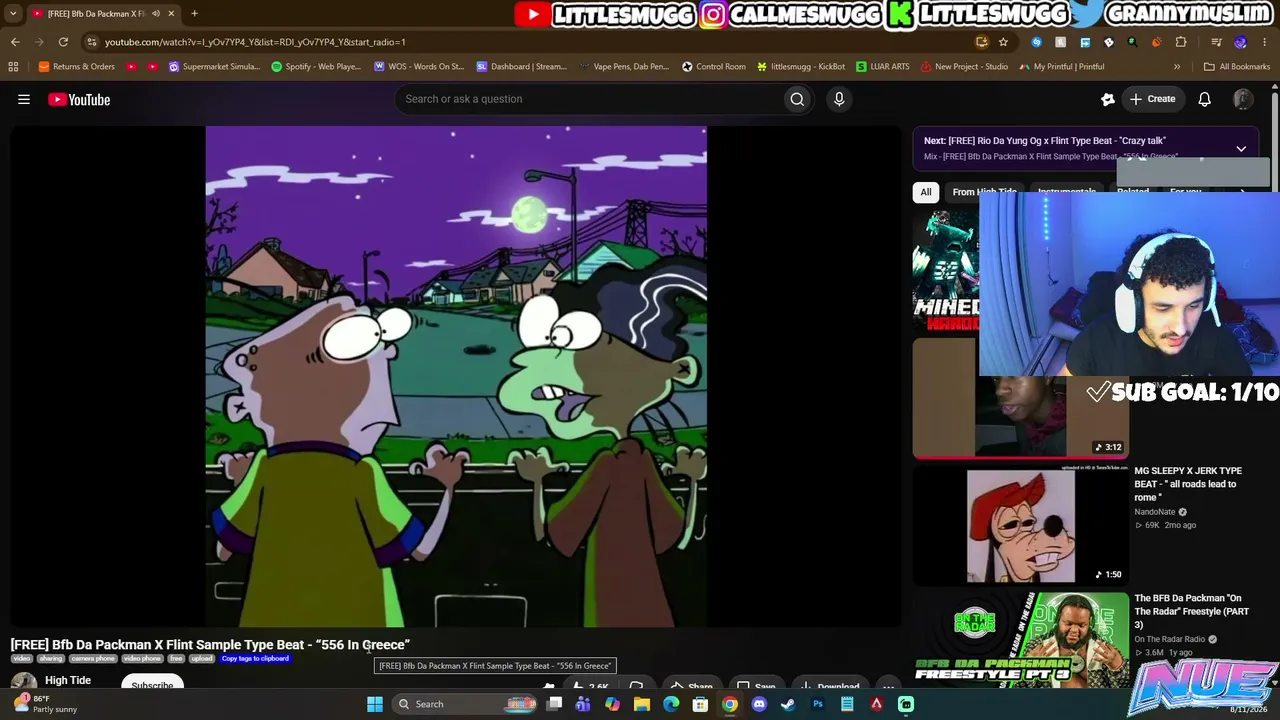This screenshot has width=1280, height=720.
Task: Open the MG SLEEPY X JERK TYPE BEAT video title
Action: pyautogui.click(x=1188, y=484)
